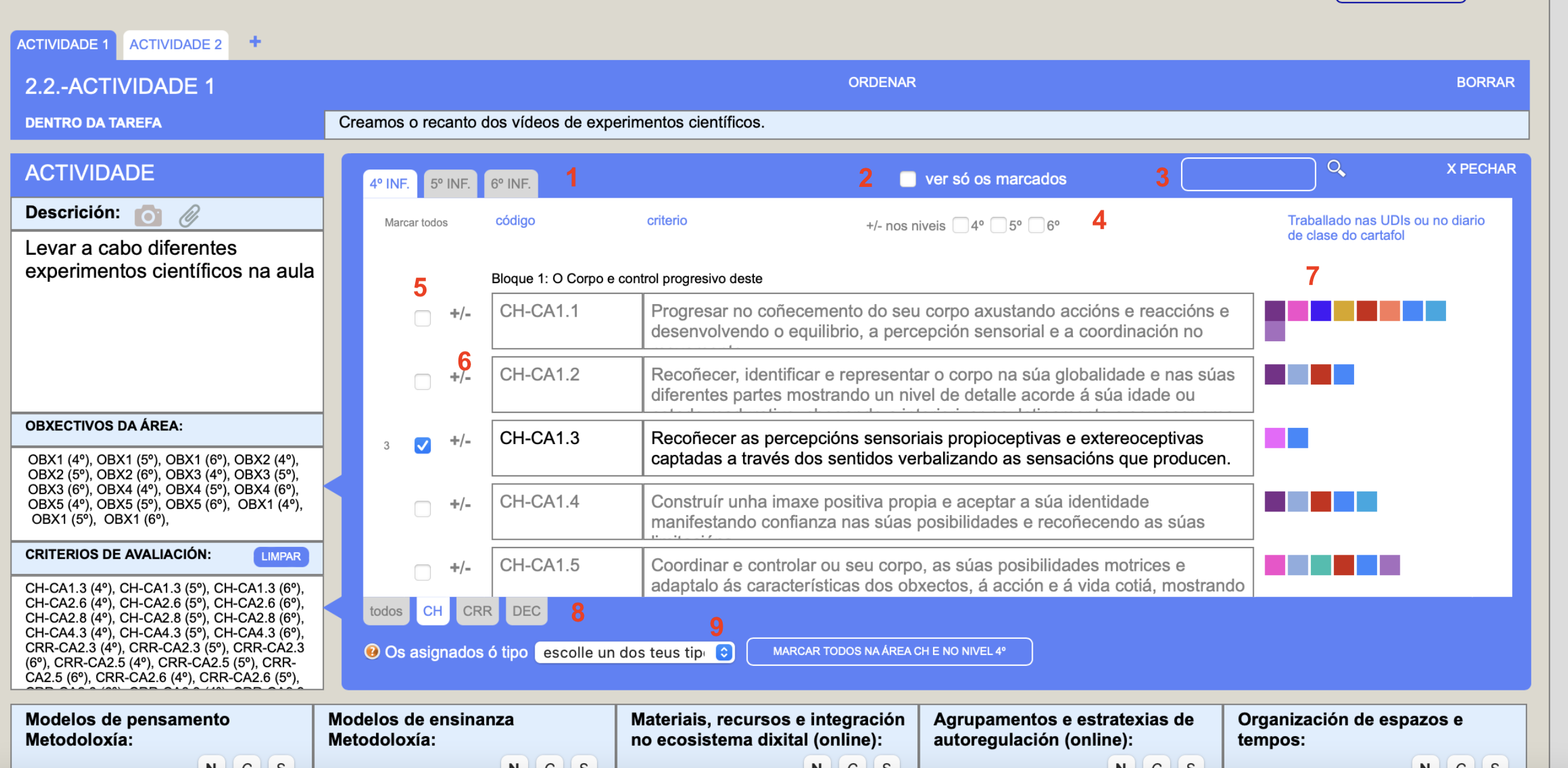Click the +/- icon in CH-CA1.2 row
1568x768 pixels.
coord(460,377)
